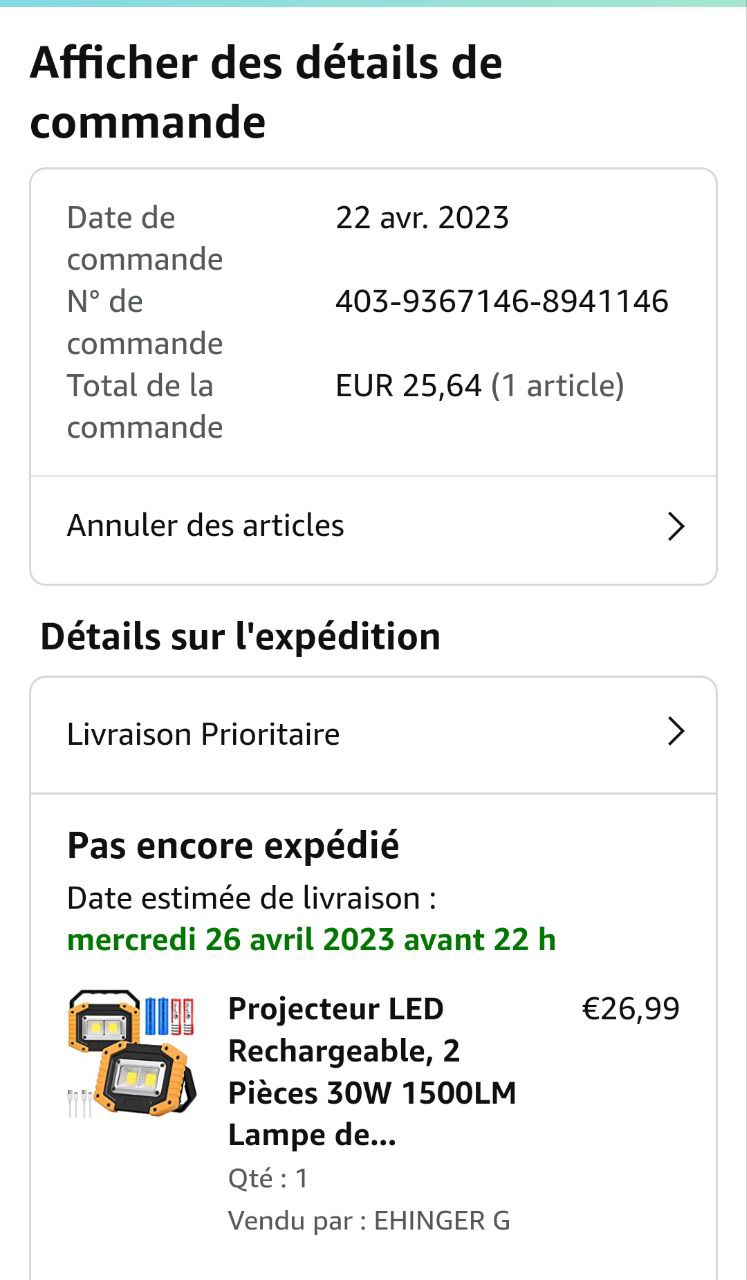
Task: Open the Livraison Prioritaire chevron arrow
Action: pos(676,733)
